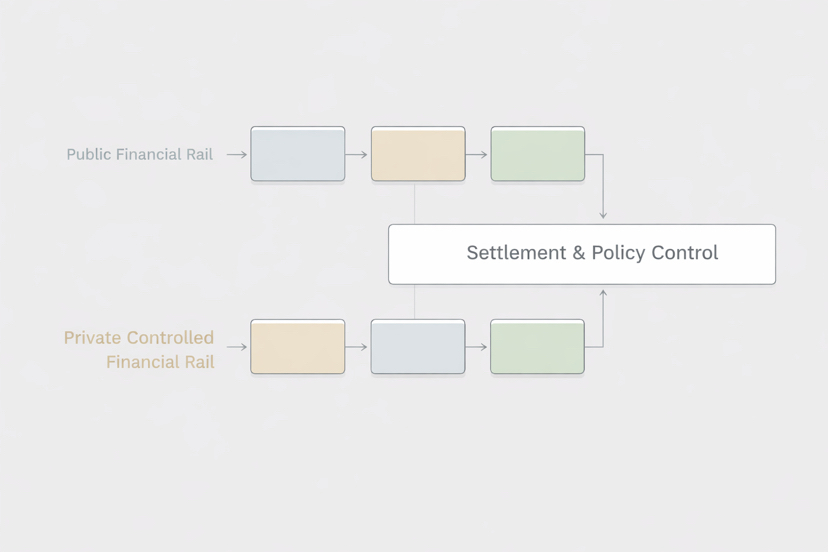Click the arrow right of Public Financial Rail label
The image size is (828, 552).
[236, 155]
